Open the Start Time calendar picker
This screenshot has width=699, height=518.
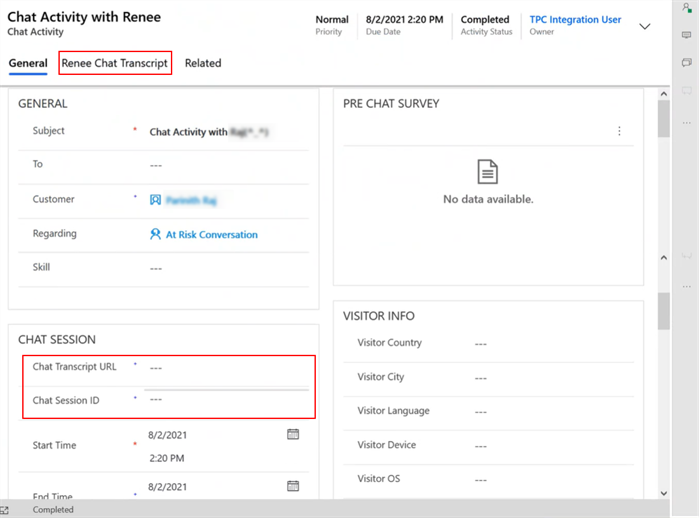pyautogui.click(x=293, y=434)
